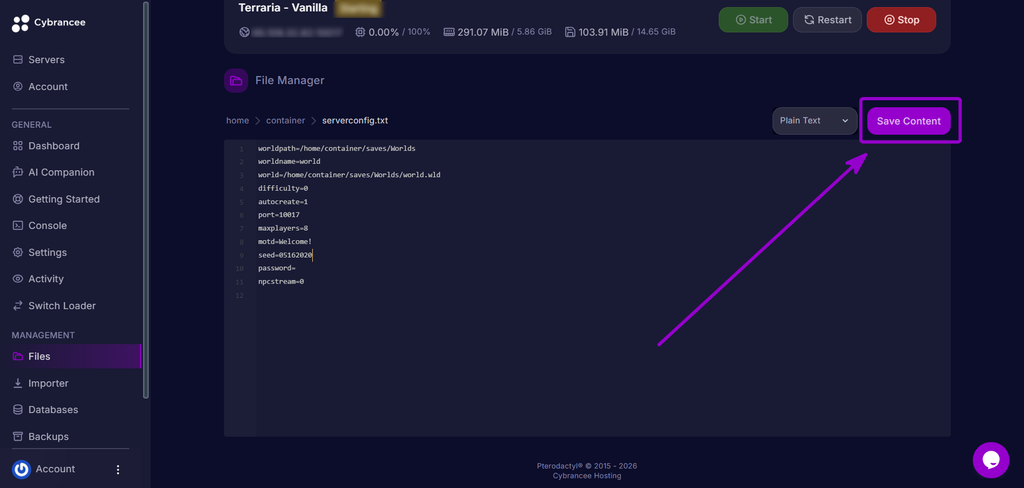The height and width of the screenshot is (488, 1024).
Task: Click the worldname=world line
Action: point(289,161)
